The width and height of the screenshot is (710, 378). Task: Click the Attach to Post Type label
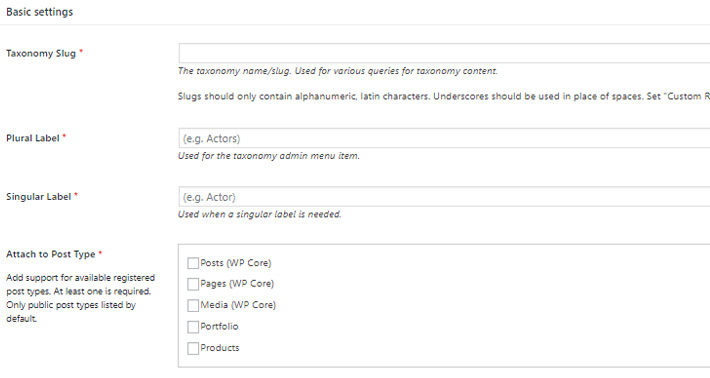pyautogui.click(x=51, y=254)
